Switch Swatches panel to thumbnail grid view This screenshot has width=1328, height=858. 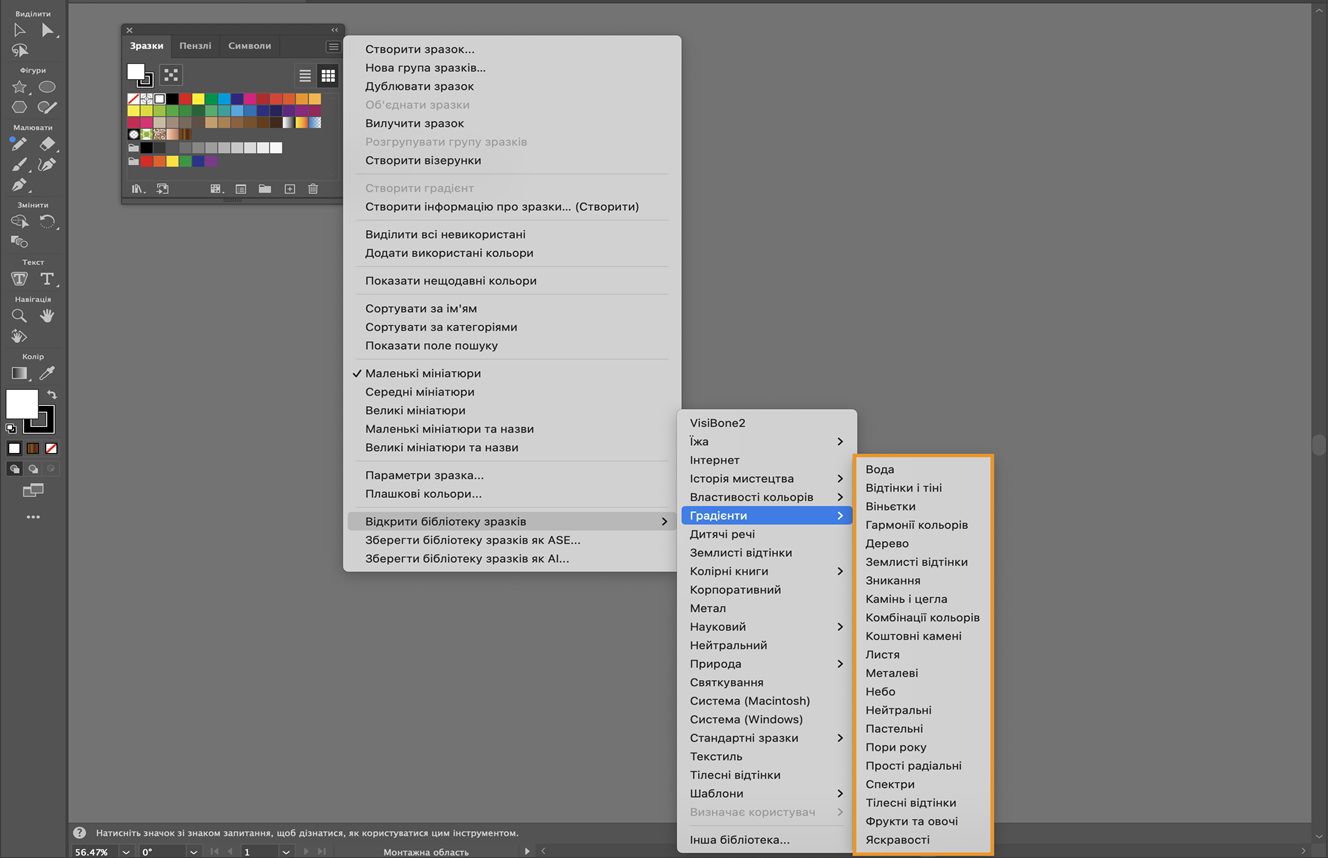click(x=328, y=76)
